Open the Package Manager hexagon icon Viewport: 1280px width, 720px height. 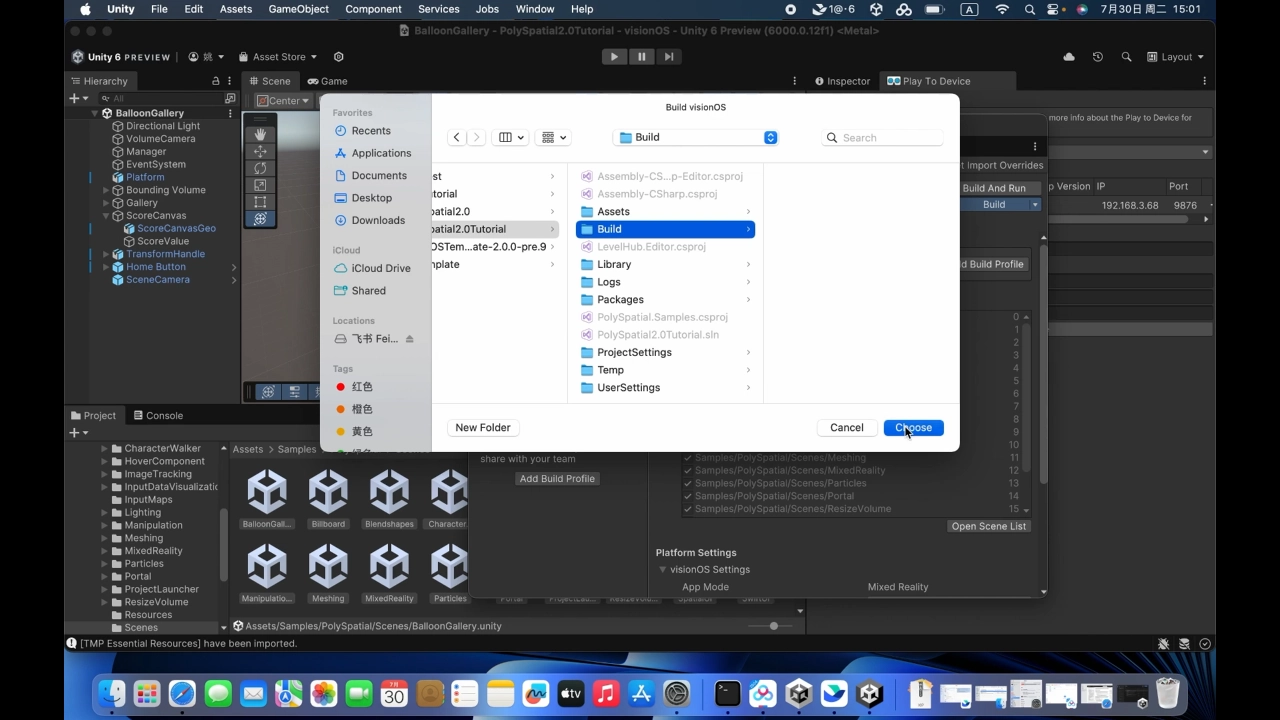coord(338,57)
